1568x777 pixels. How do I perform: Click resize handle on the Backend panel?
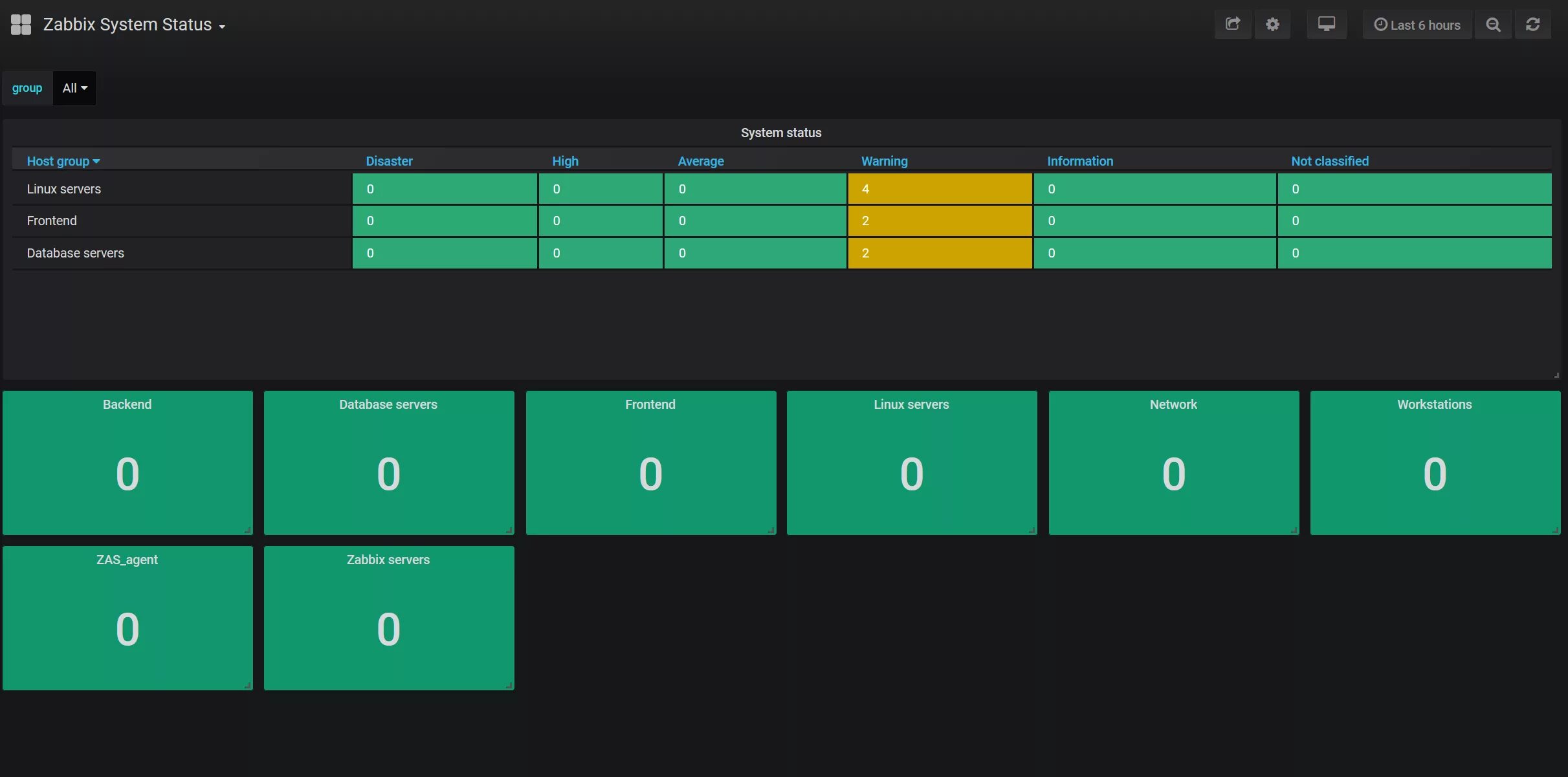[x=248, y=530]
